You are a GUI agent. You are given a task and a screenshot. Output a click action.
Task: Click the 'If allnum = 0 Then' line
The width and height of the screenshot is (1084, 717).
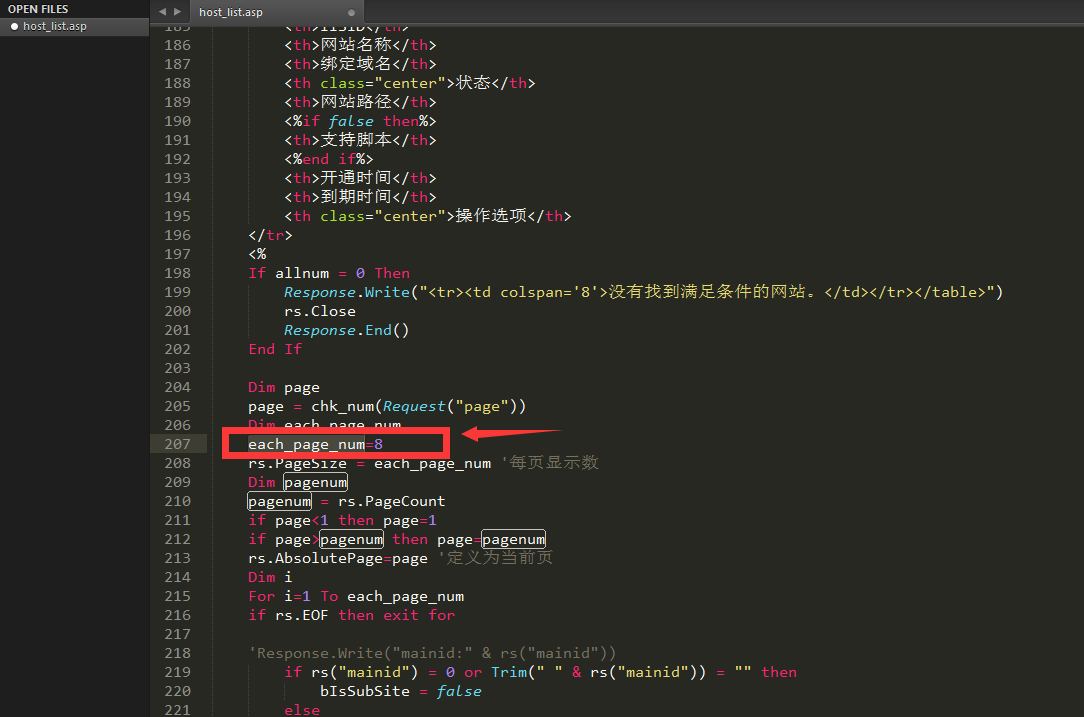click(329, 273)
